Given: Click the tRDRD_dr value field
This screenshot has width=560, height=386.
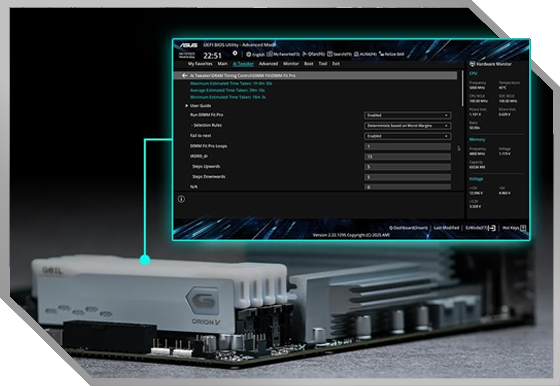Looking at the screenshot, I should point(408,157).
